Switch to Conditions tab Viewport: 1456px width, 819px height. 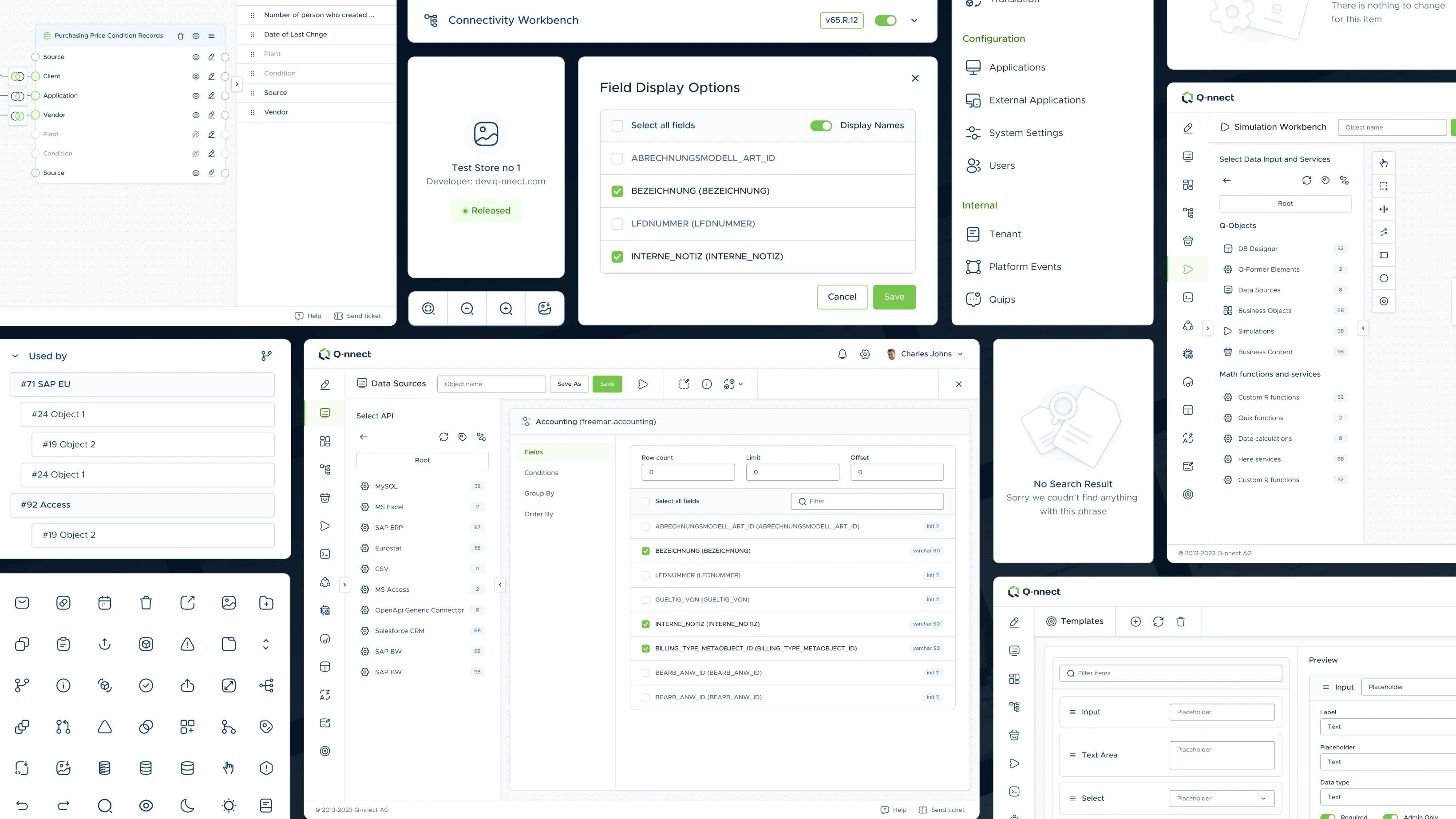point(541,473)
